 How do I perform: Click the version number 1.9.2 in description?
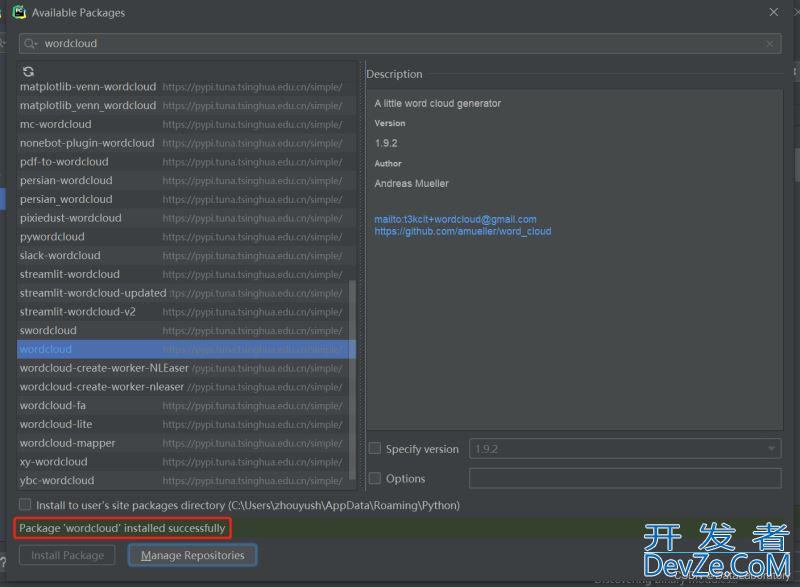pyautogui.click(x=386, y=143)
